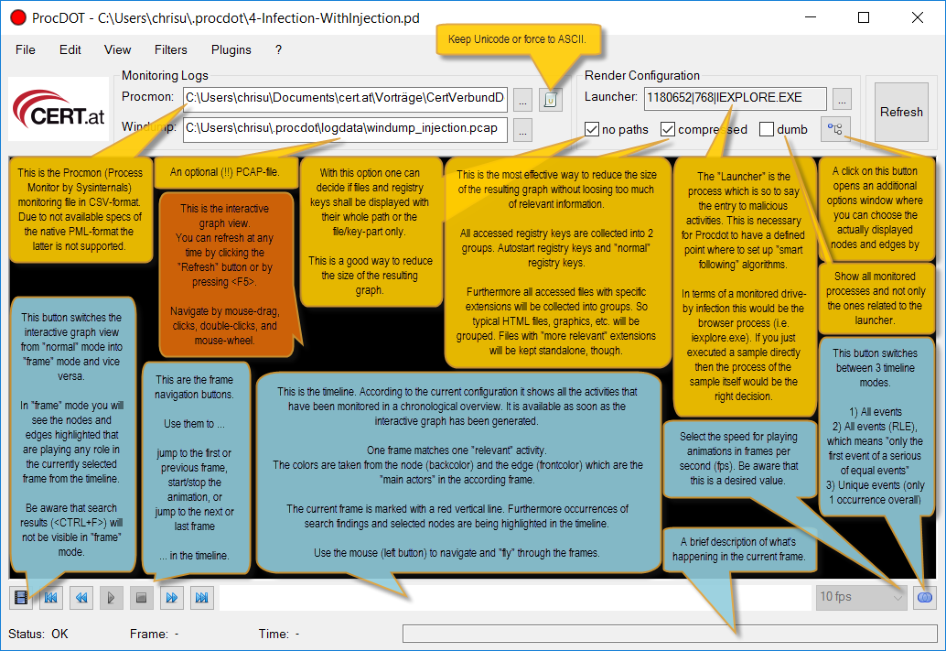The width and height of the screenshot is (946, 651).
Task: Play the timeline animation
Action: coord(111,597)
